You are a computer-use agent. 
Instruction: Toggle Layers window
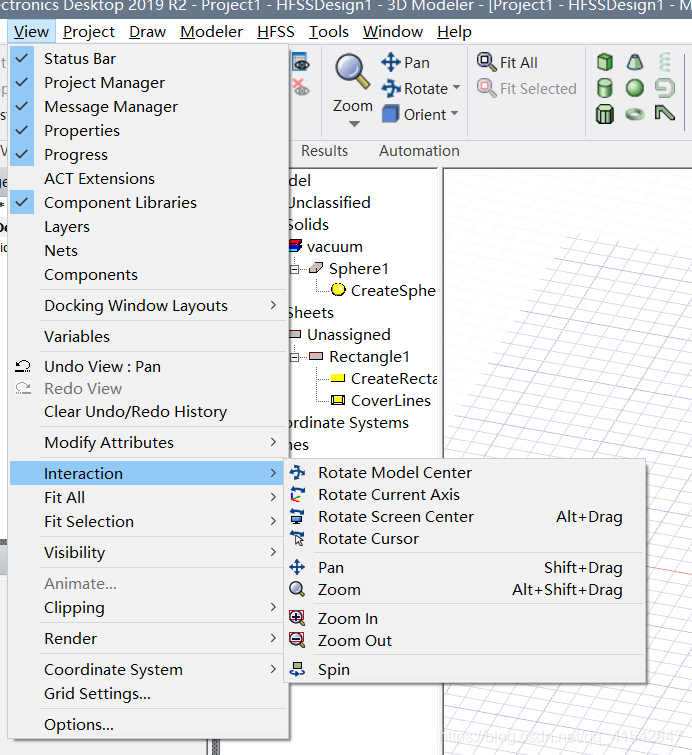(149, 227)
